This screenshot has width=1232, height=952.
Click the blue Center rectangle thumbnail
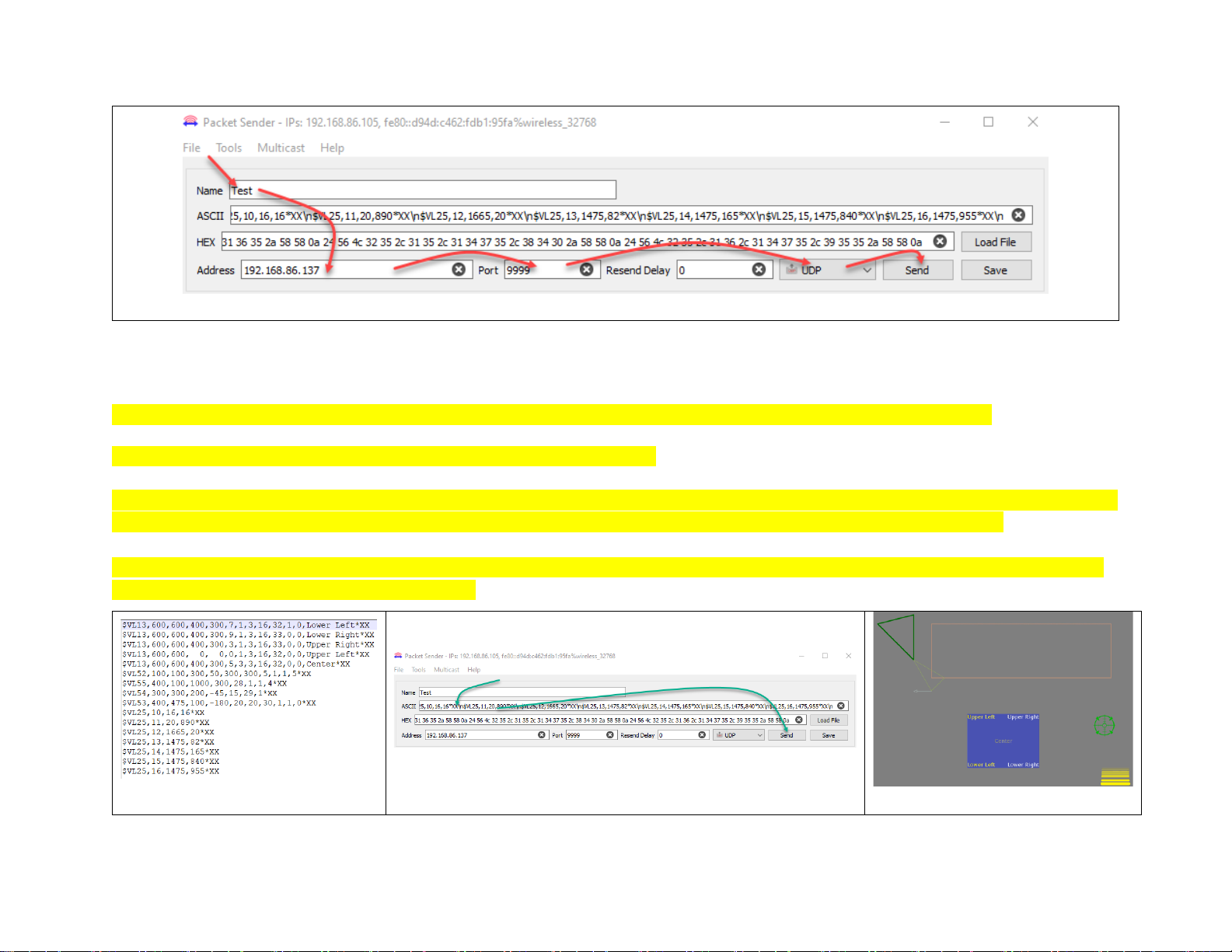pyautogui.click(x=1003, y=741)
